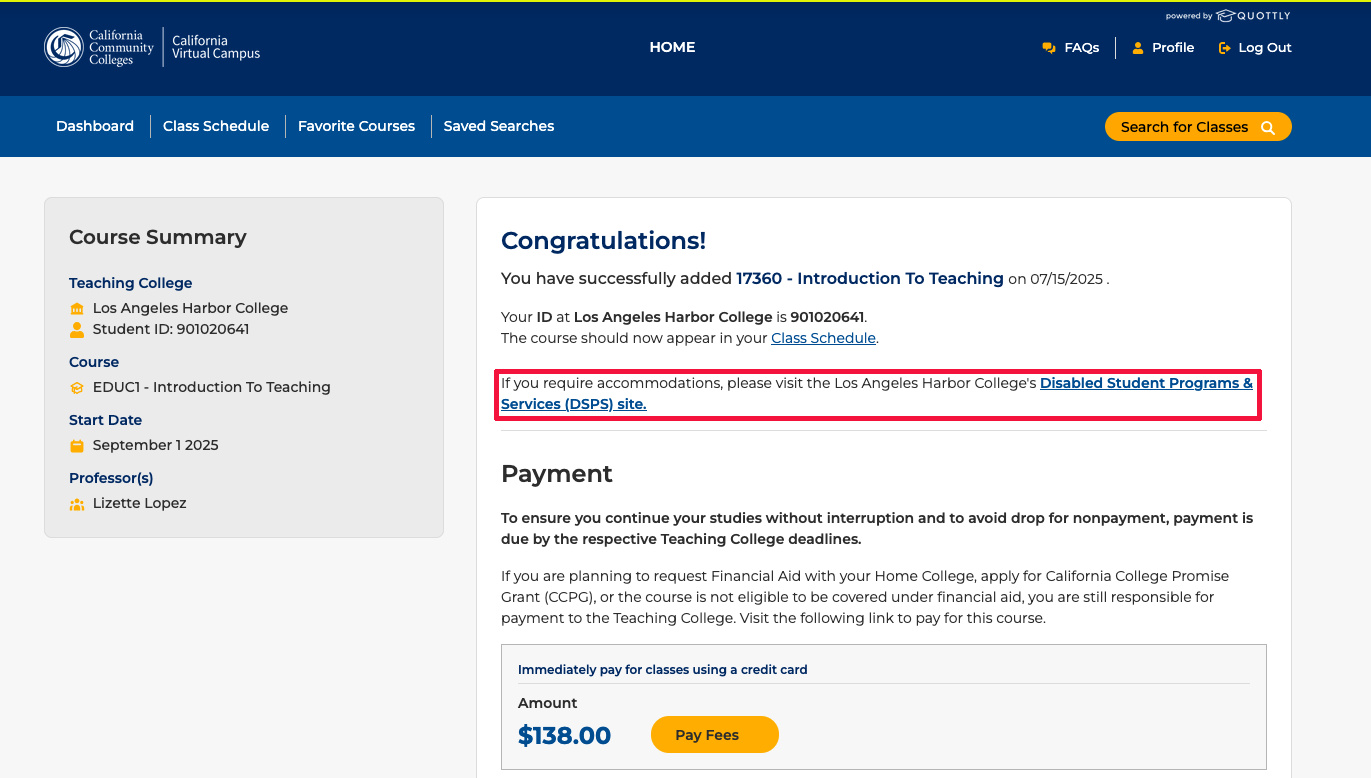
Task: Switch to Favorite Courses tab
Action: point(356,126)
